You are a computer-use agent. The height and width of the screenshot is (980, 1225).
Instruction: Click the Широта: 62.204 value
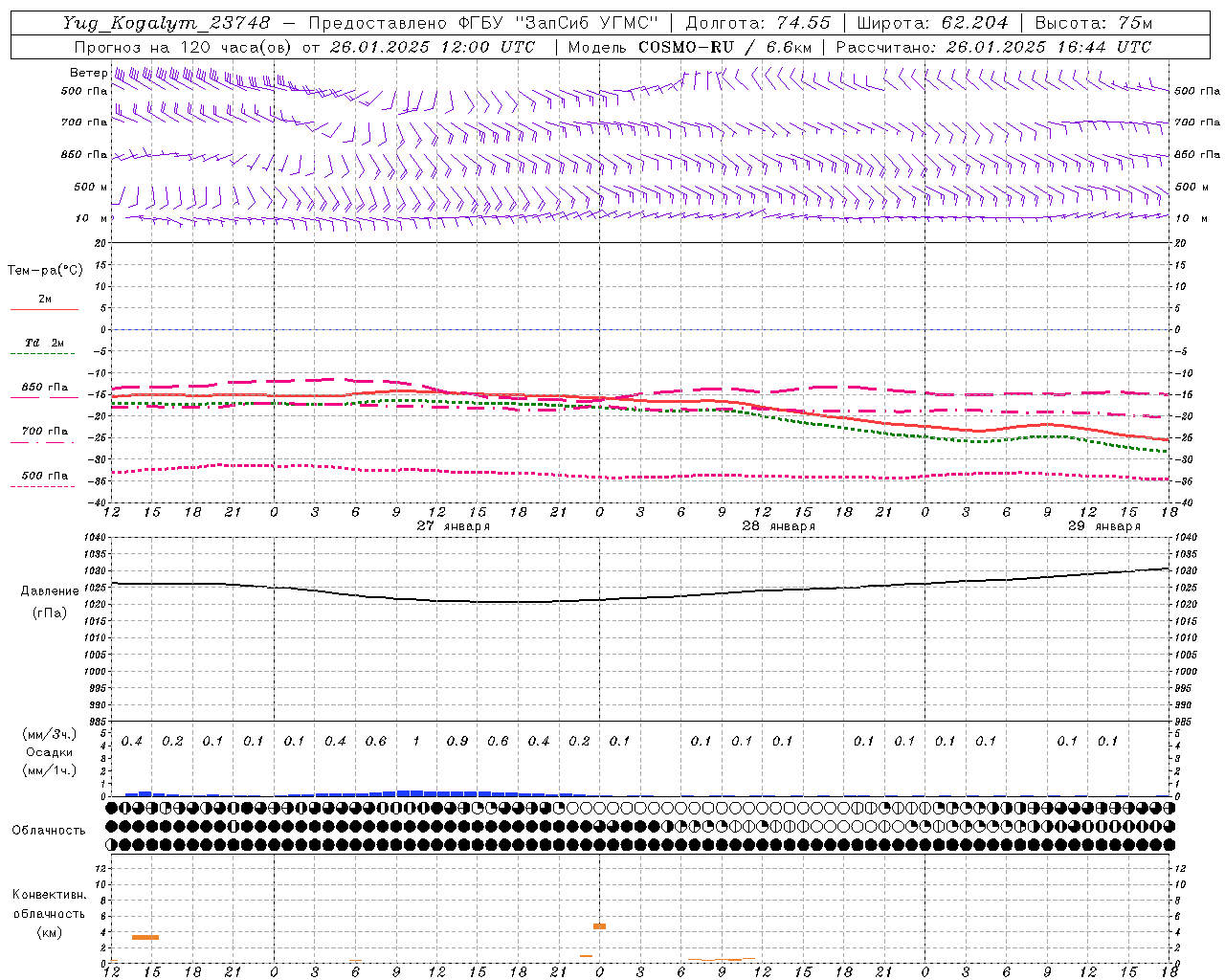point(933,23)
